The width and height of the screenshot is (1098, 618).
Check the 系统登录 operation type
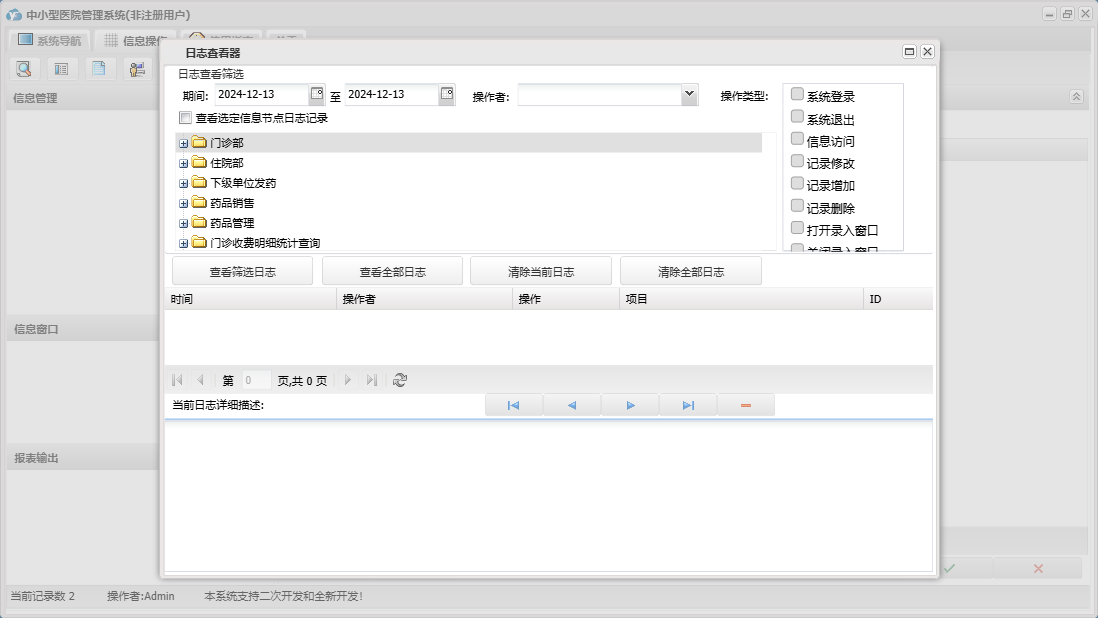pyautogui.click(x=797, y=94)
